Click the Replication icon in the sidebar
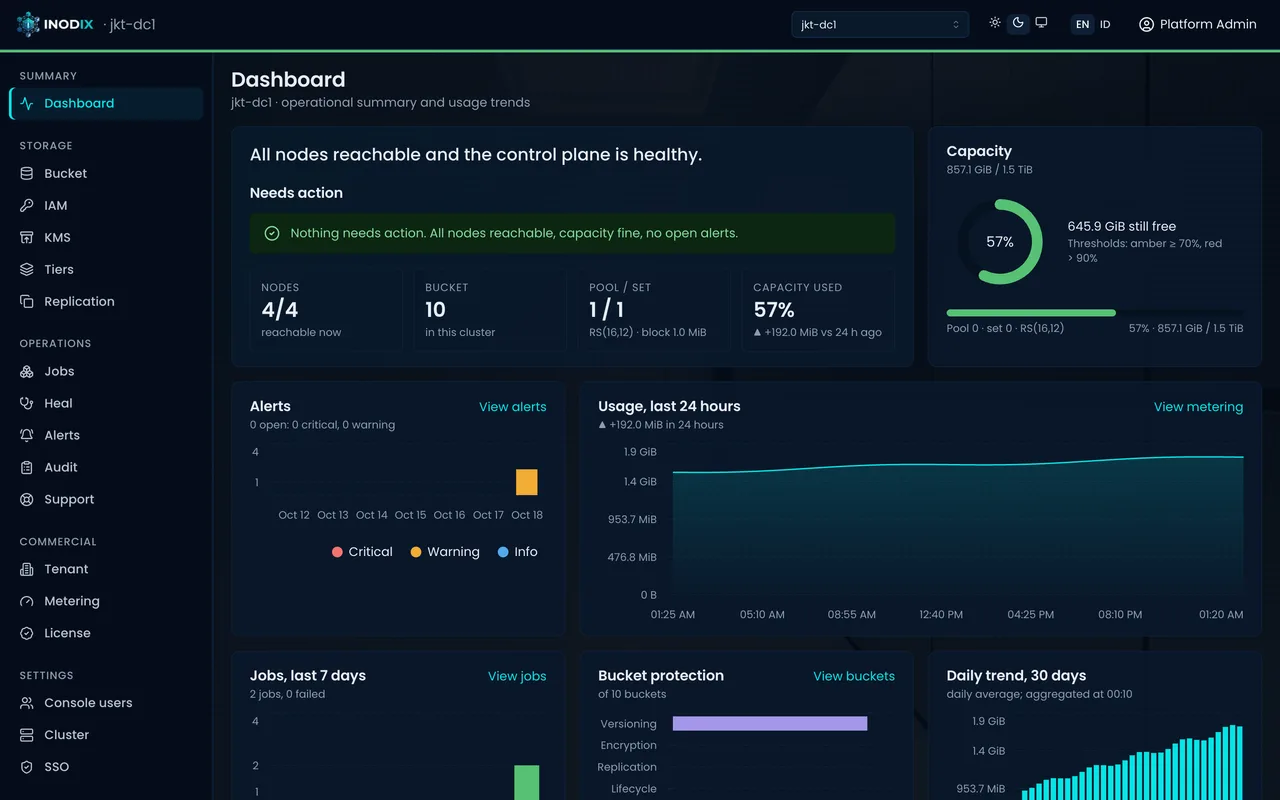Image resolution: width=1280 pixels, height=800 pixels. pyautogui.click(x=27, y=301)
